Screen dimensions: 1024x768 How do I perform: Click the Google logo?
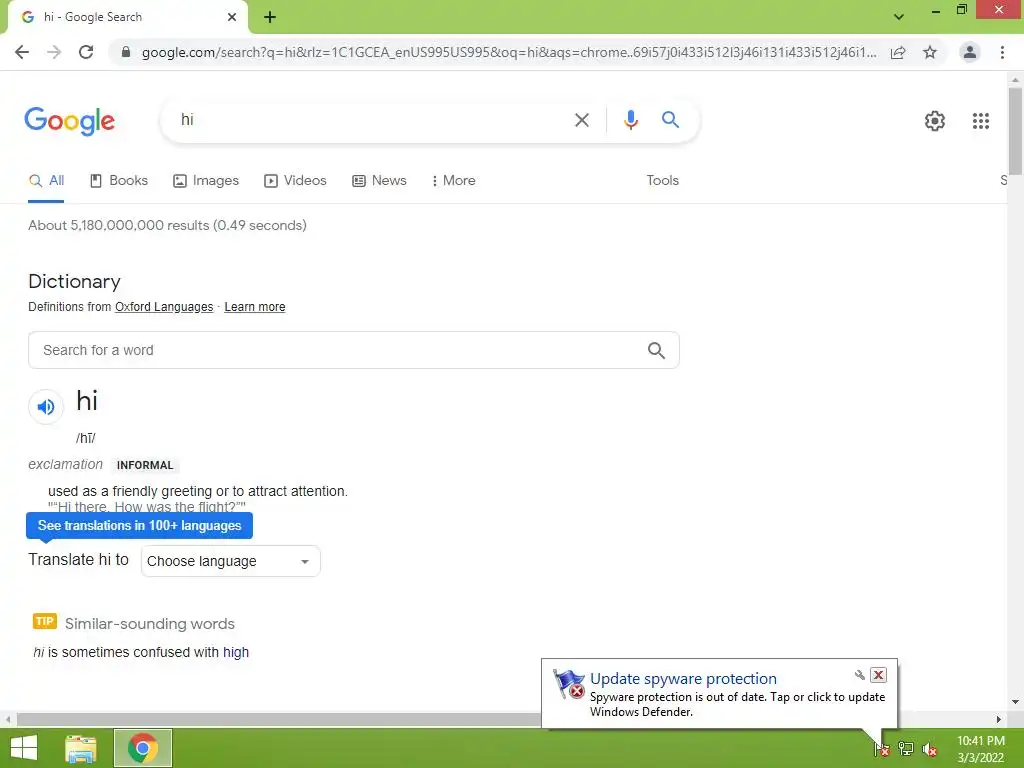(69, 121)
